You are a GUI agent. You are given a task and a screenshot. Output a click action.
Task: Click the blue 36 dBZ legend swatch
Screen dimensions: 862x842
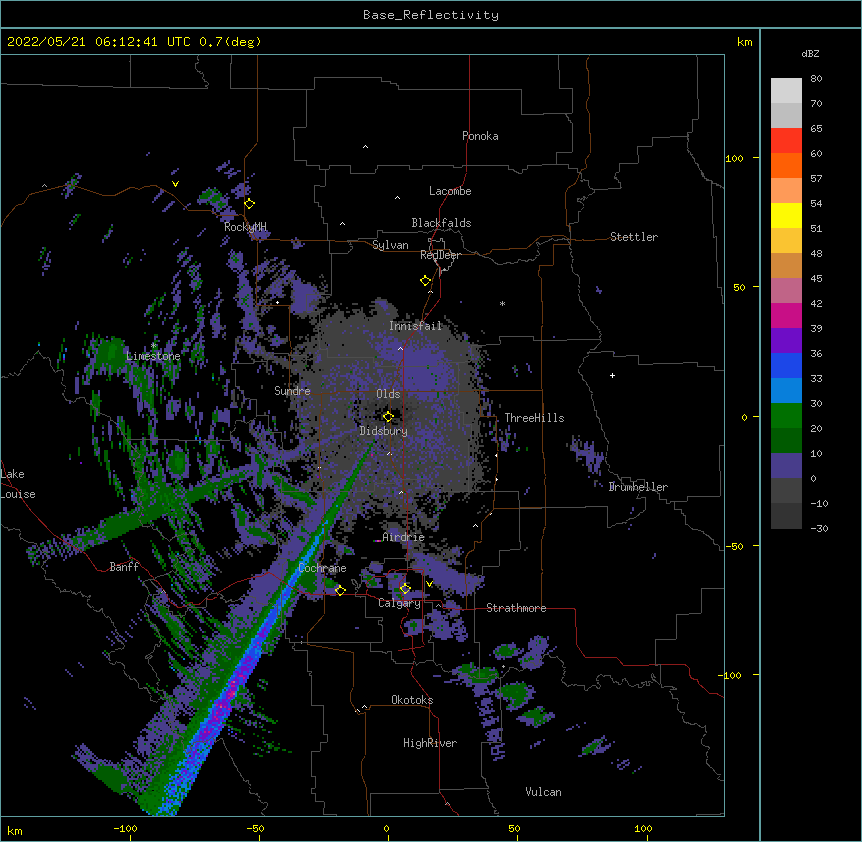tap(786, 365)
